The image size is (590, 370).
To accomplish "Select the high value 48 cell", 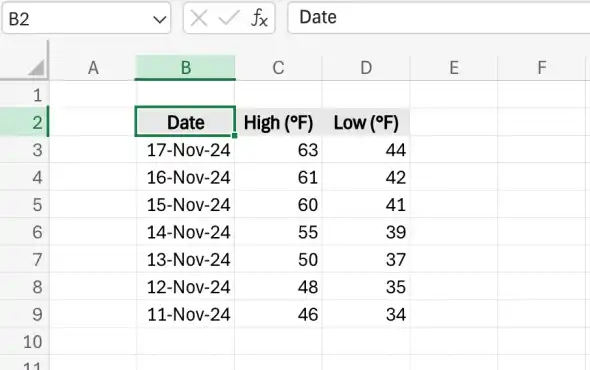I will pos(278,287).
